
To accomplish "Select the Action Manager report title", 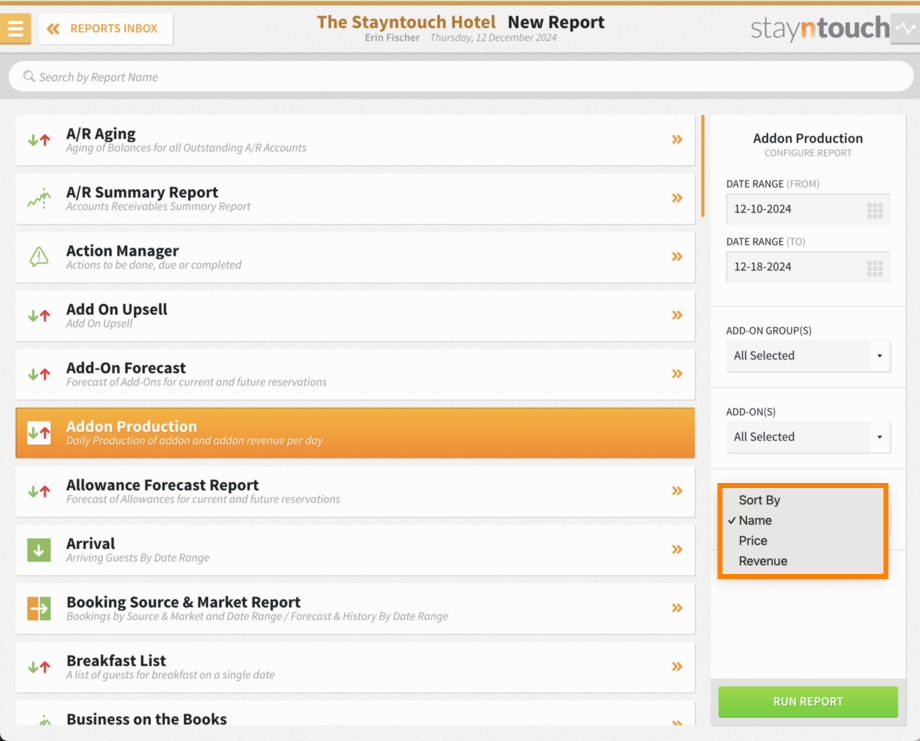I will pyautogui.click(x=123, y=251).
